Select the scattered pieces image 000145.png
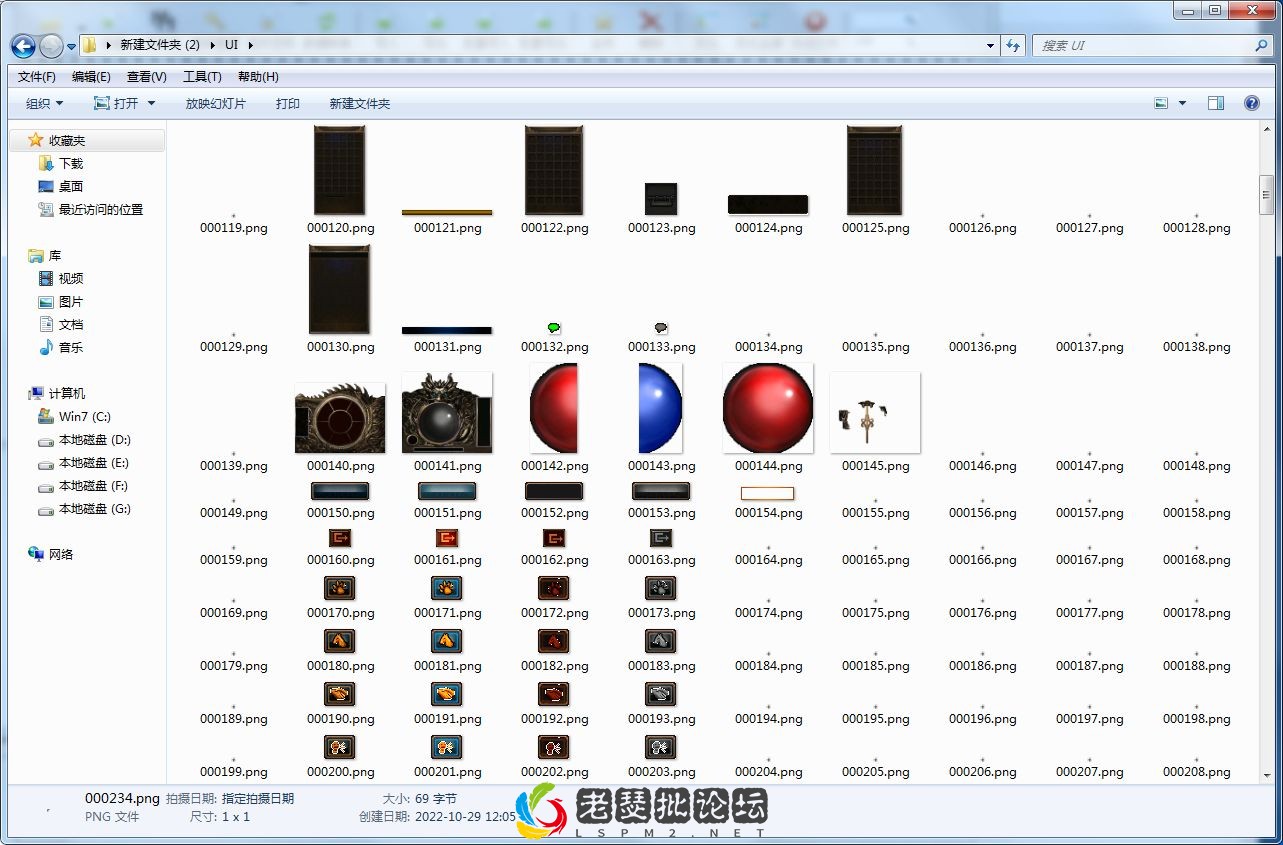1283x845 pixels. pyautogui.click(x=874, y=413)
